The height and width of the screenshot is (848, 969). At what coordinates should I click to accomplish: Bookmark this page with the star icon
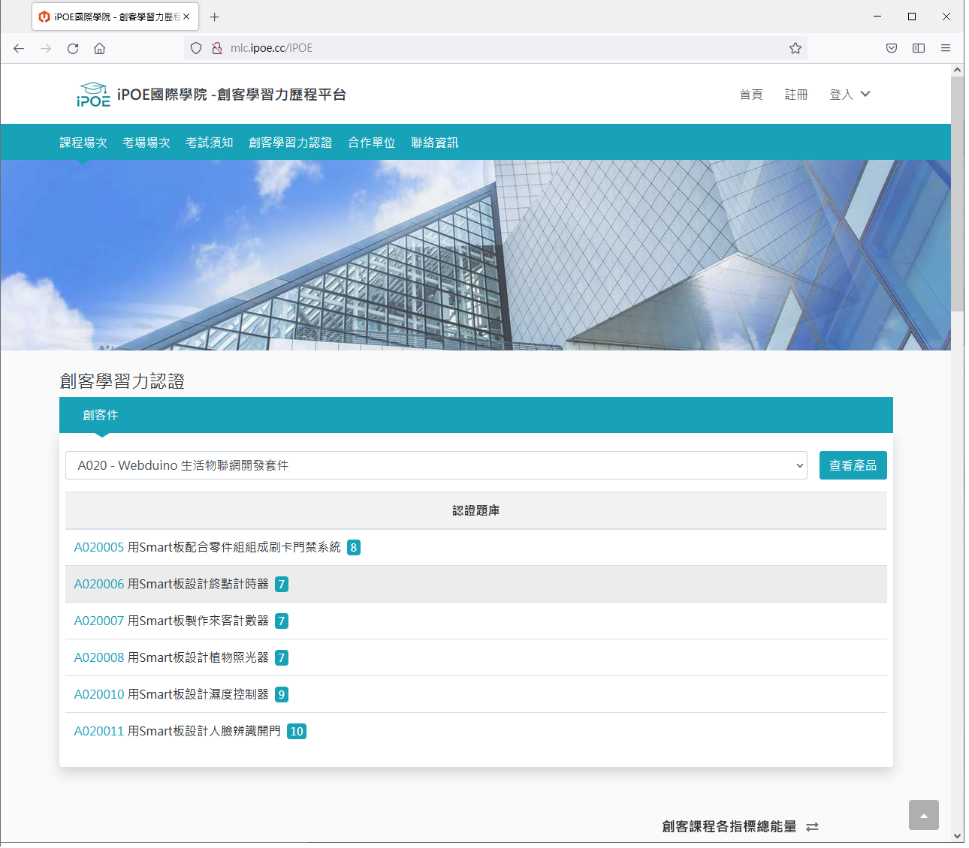[795, 47]
